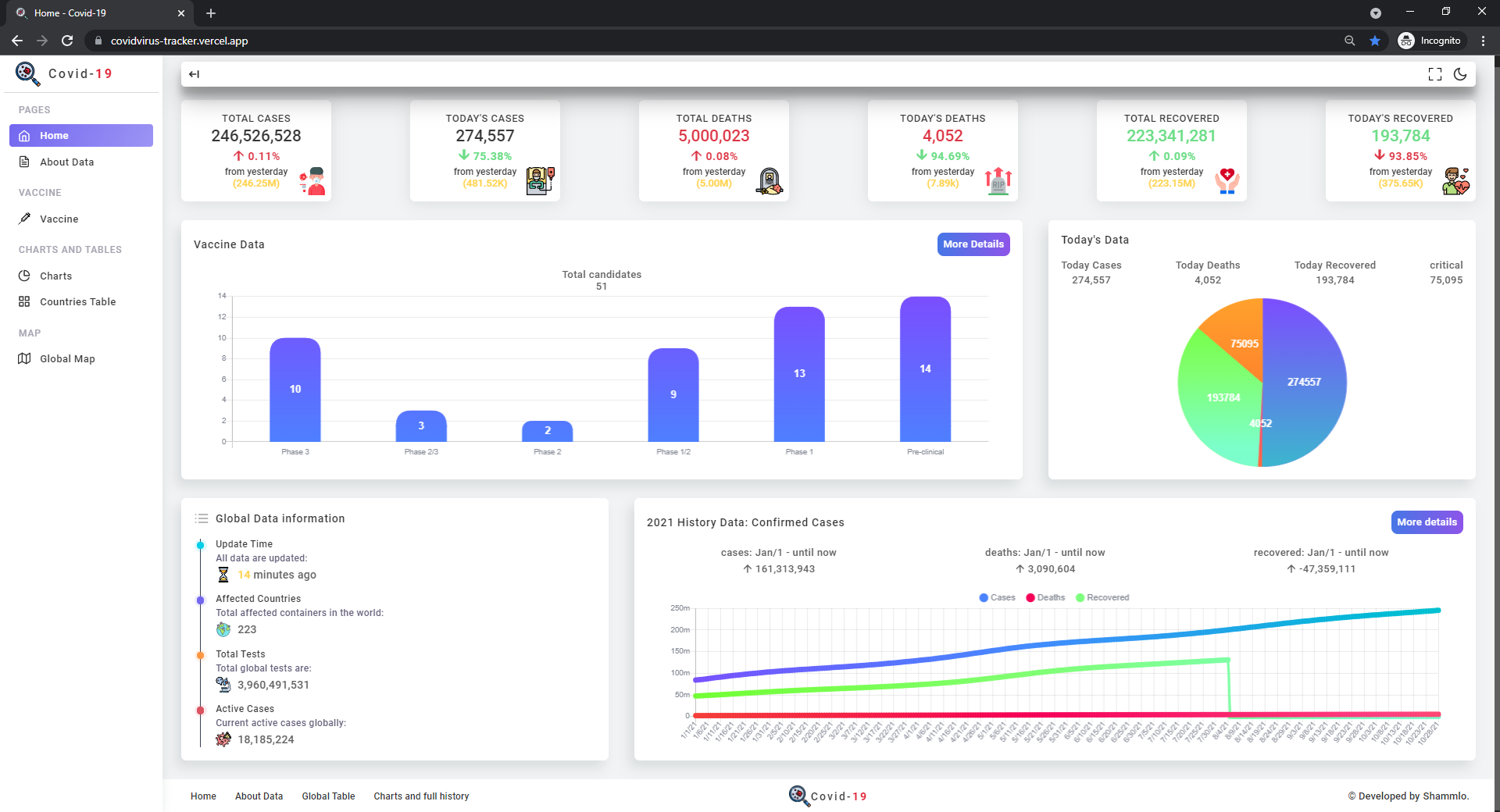Screen dimensions: 1500x812
Task: Click the gravestone icon in Total Deaths card
Action: click(770, 181)
